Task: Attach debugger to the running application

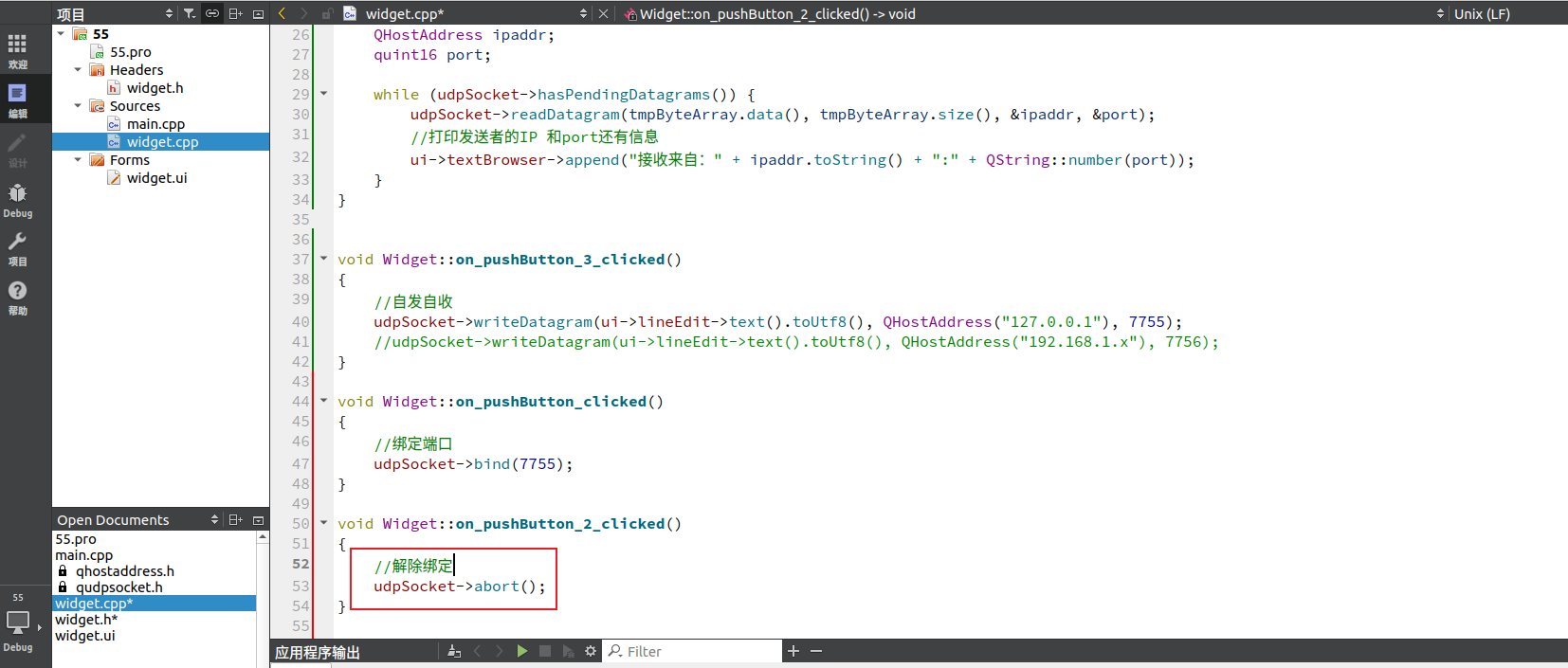Action: pyautogui.click(x=568, y=651)
